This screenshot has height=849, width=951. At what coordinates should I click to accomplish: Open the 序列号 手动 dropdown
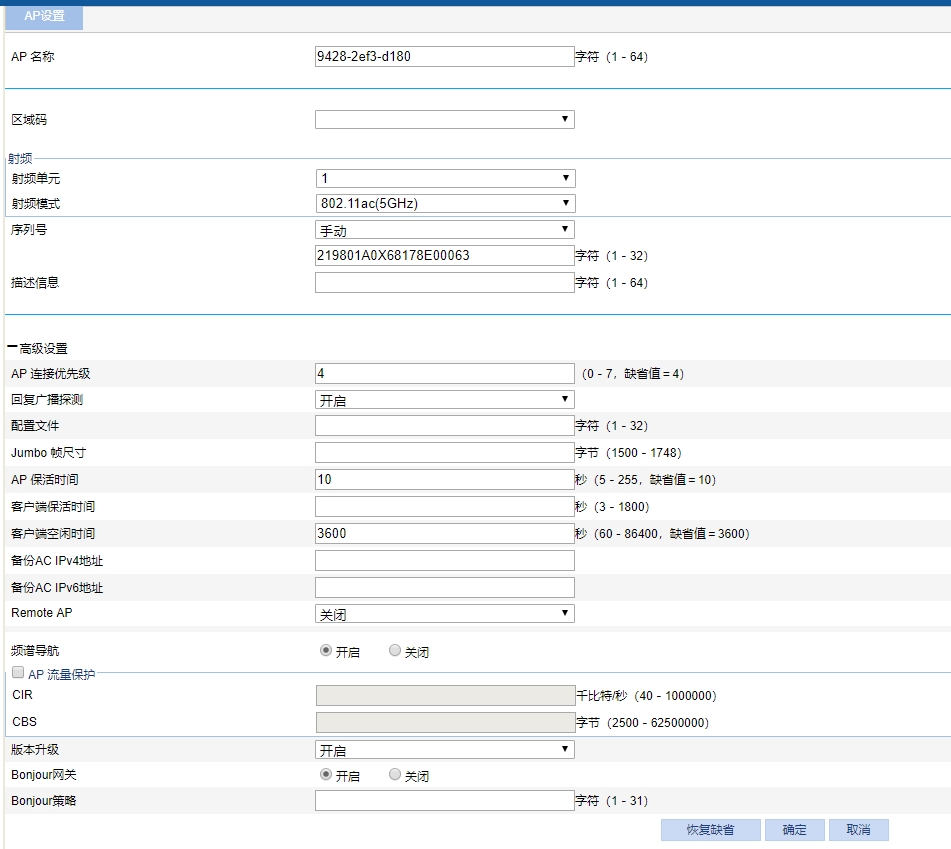point(444,230)
